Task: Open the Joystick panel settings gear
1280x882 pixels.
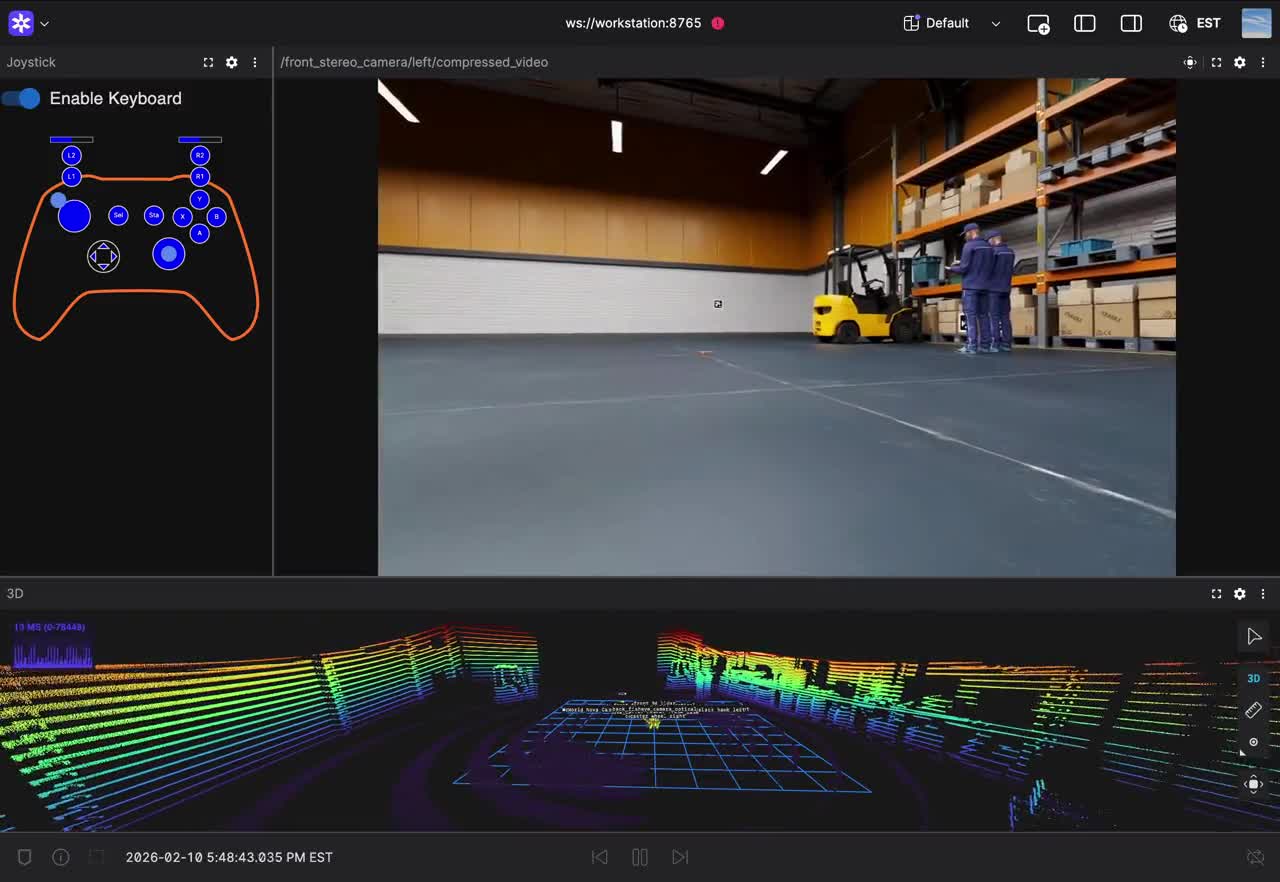Action: point(231,62)
